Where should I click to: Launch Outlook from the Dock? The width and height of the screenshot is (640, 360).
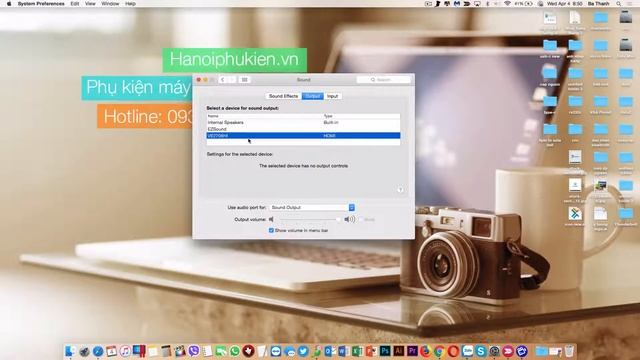330,351
